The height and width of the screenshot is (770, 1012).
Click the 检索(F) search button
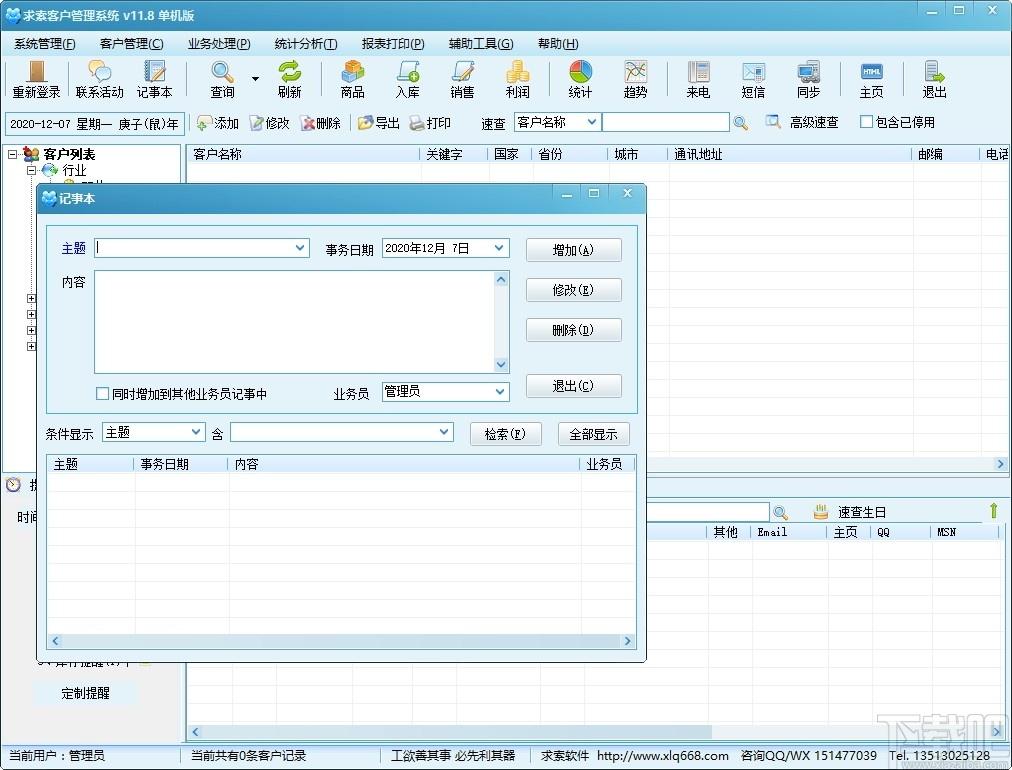505,434
